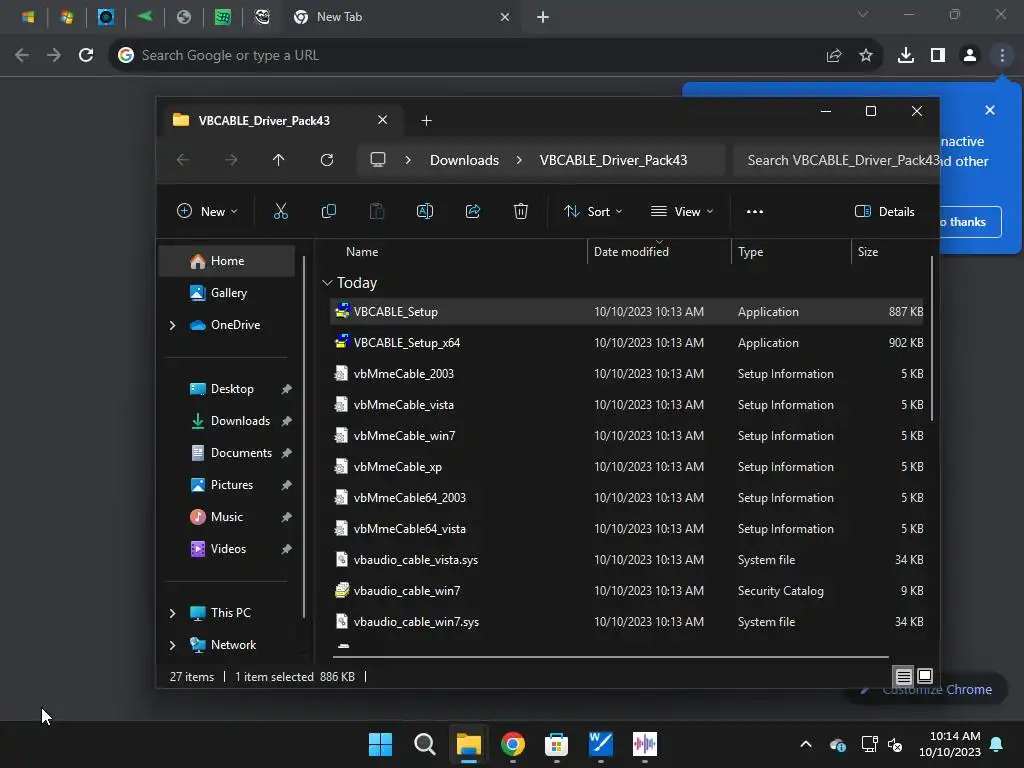Select the vbaudio_cable_vista.sys file
Viewport: 1024px width, 768px height.
coord(627,560)
